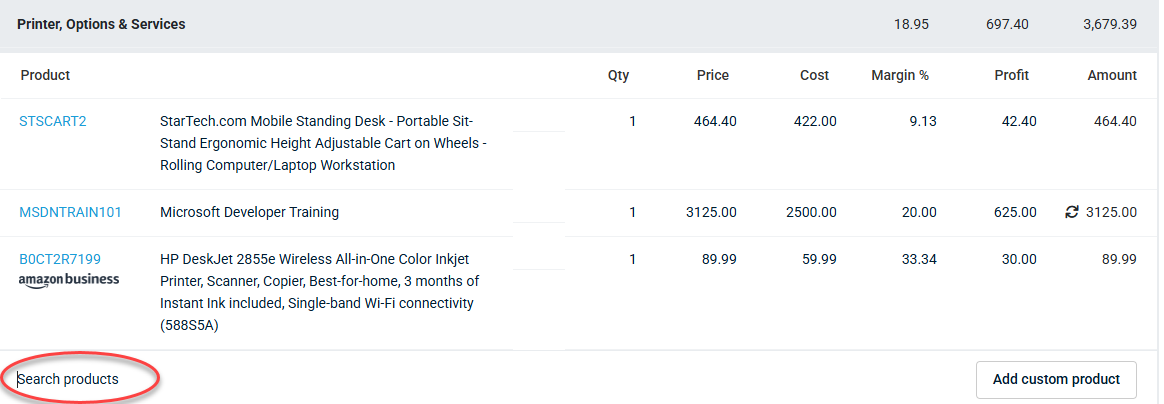Screen dimensions: 1164x404
Task: Click the Add custom product button
Action: coord(1056,379)
